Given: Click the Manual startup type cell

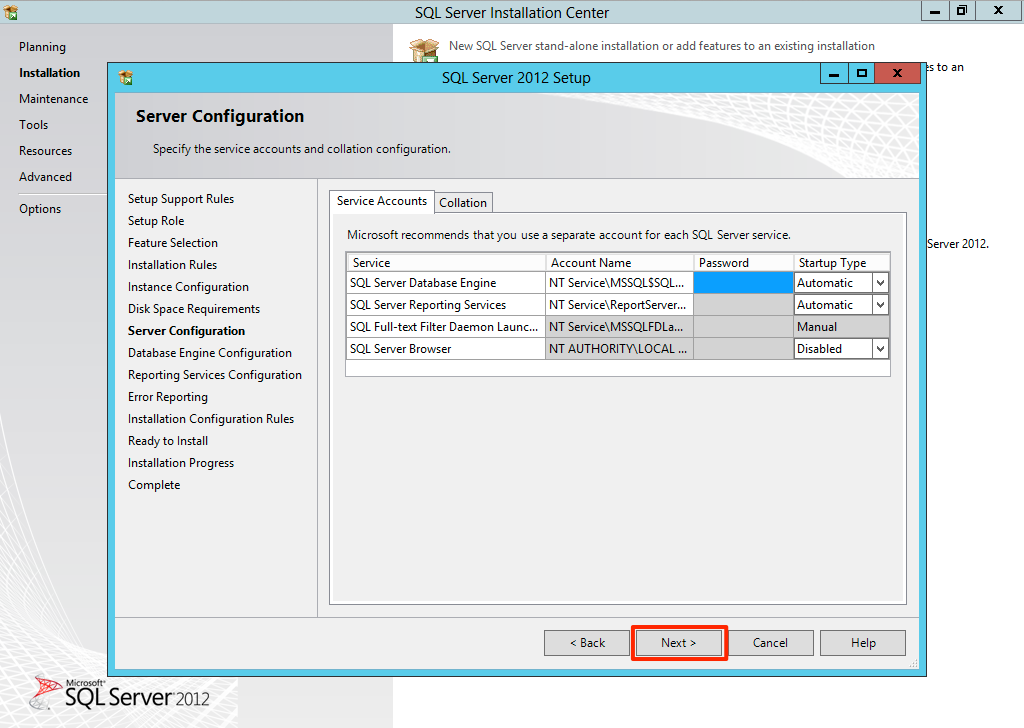Looking at the screenshot, I should tap(841, 327).
